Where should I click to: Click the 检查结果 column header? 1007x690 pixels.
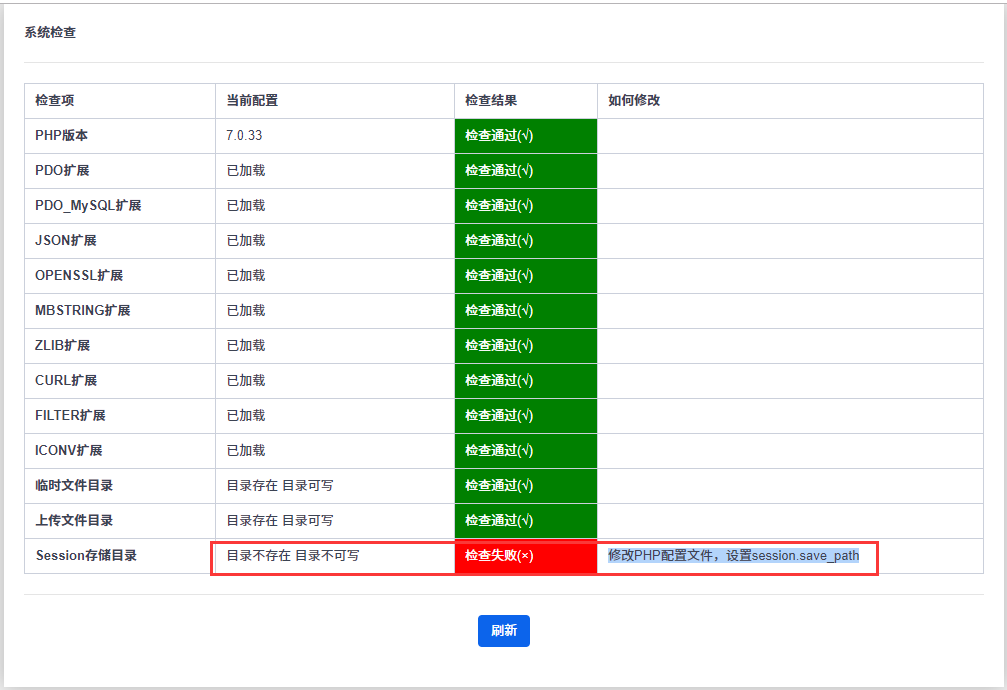[x=491, y=101]
